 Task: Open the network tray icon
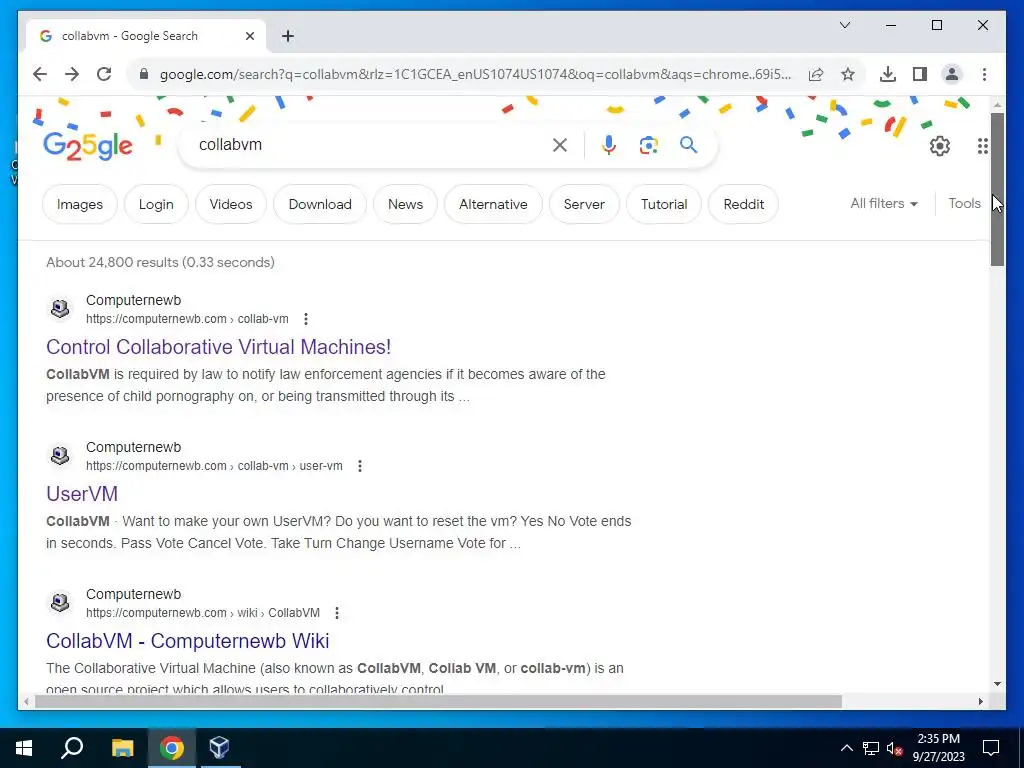click(871, 748)
